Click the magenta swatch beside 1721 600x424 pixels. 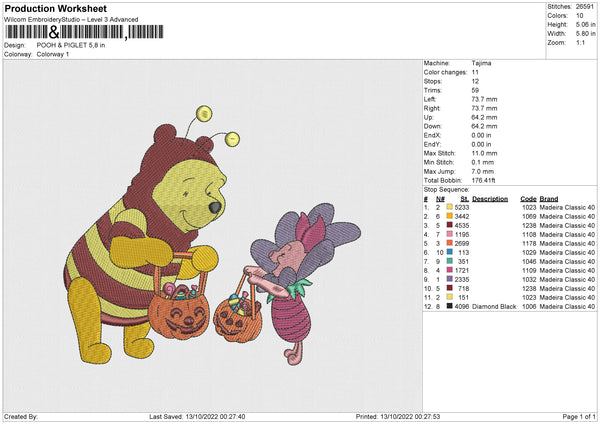[450, 271]
